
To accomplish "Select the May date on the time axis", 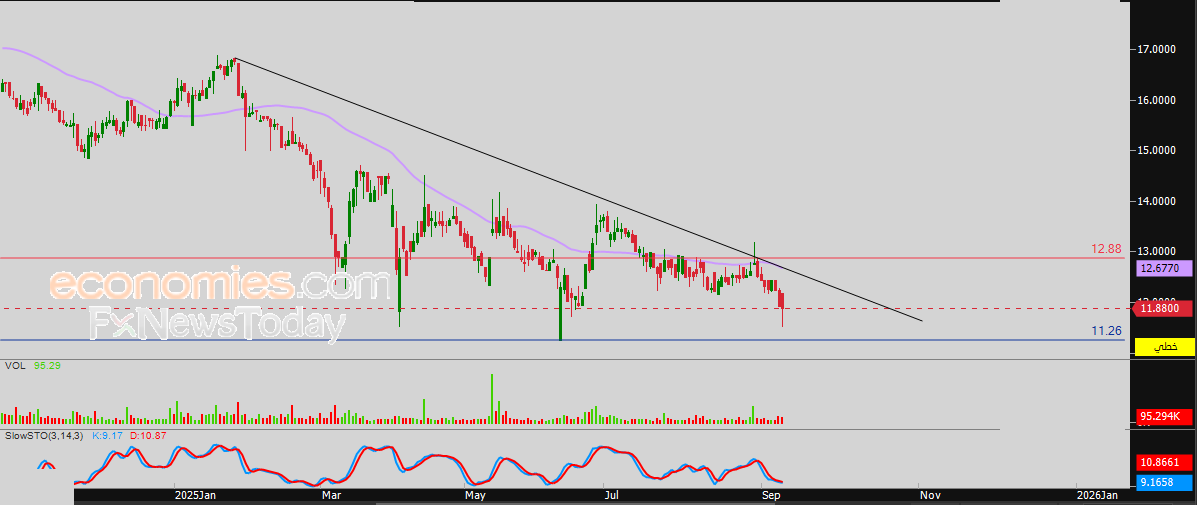I will coord(476,495).
